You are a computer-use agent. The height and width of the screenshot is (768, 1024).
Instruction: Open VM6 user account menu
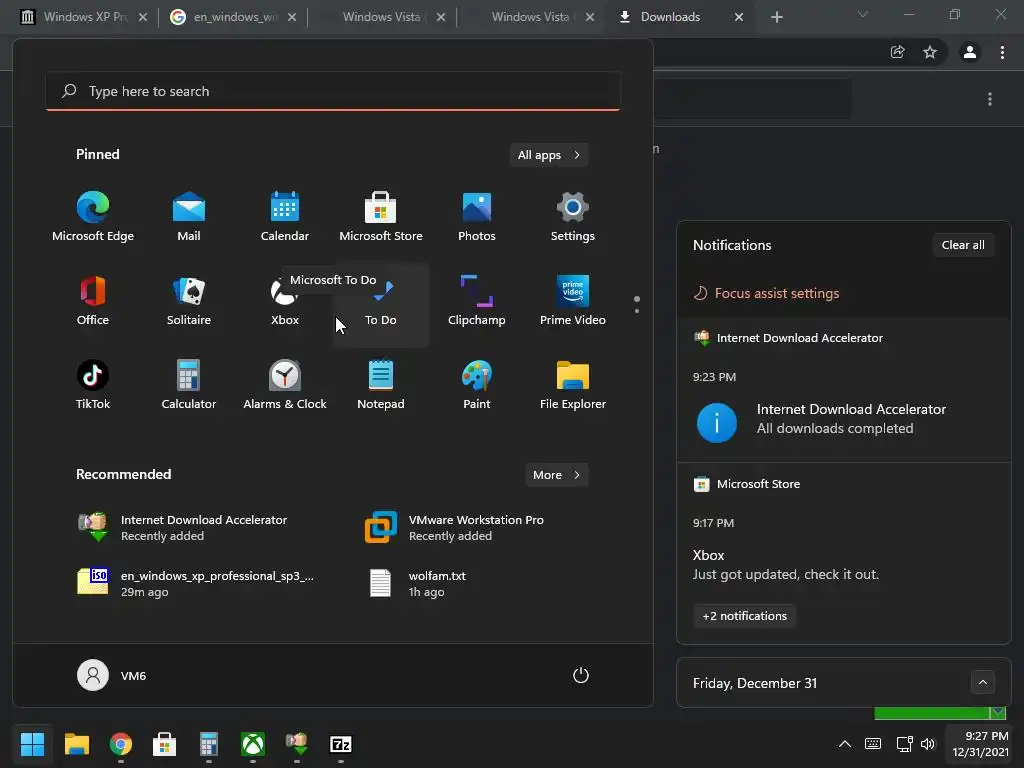click(112, 675)
